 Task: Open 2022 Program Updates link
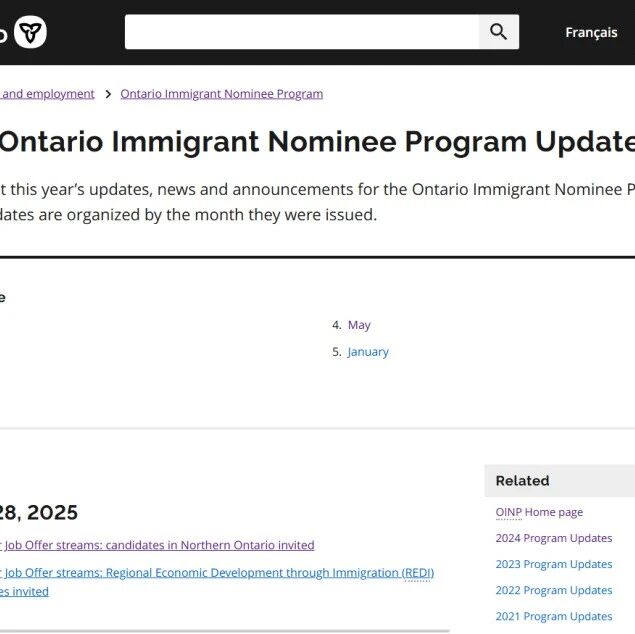tap(554, 591)
